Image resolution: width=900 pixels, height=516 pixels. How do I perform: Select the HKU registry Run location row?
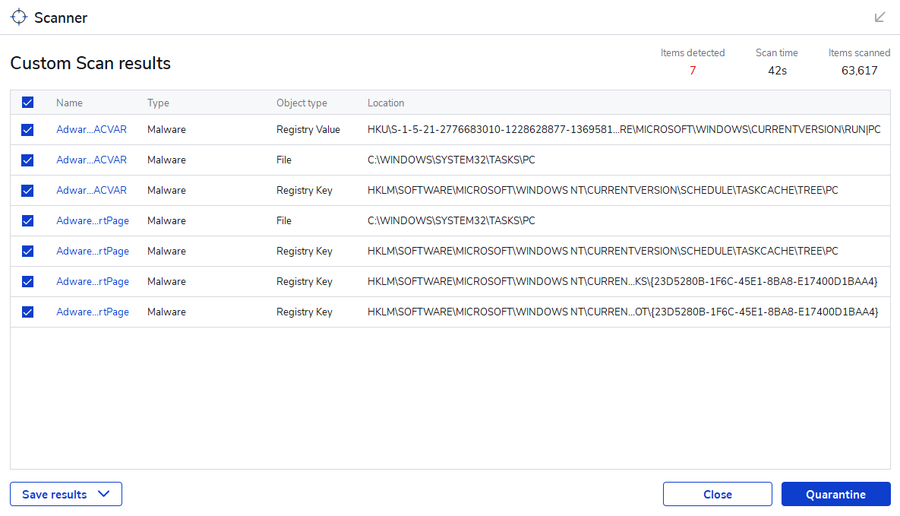[x=623, y=130]
